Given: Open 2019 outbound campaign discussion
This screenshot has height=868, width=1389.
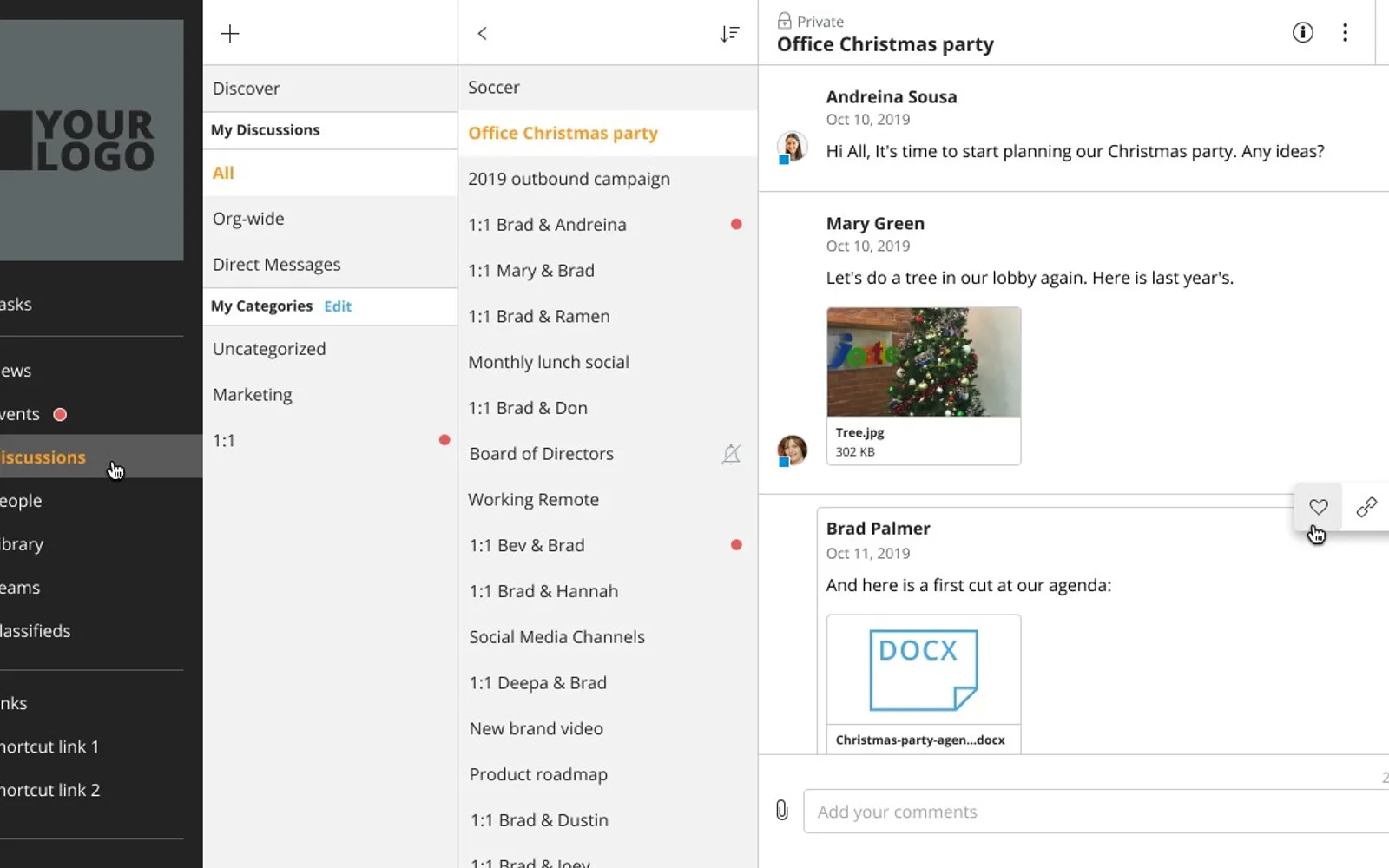Looking at the screenshot, I should click(x=608, y=179).
